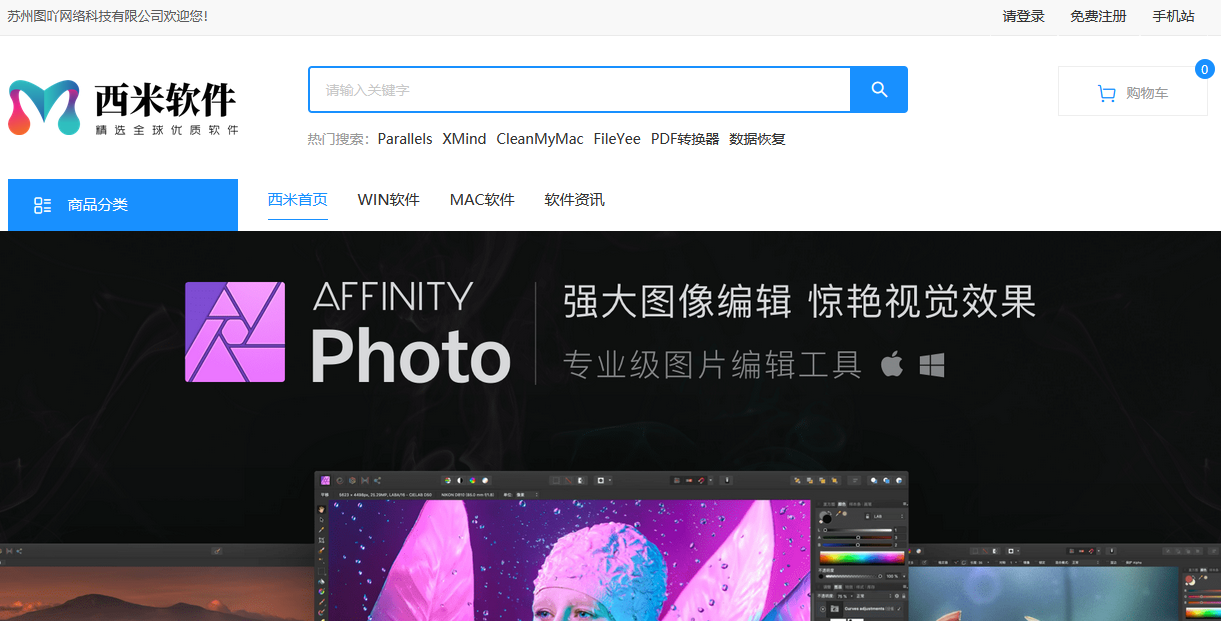Click the 免费注册 link
Image resolution: width=1221 pixels, height=621 pixels.
click(1097, 16)
